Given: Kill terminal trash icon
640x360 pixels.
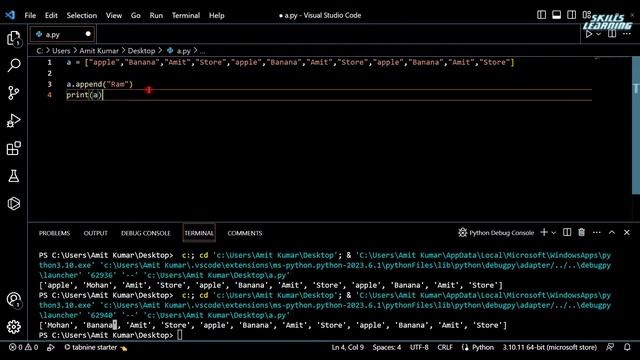Looking at the screenshot, I should coord(582,232).
